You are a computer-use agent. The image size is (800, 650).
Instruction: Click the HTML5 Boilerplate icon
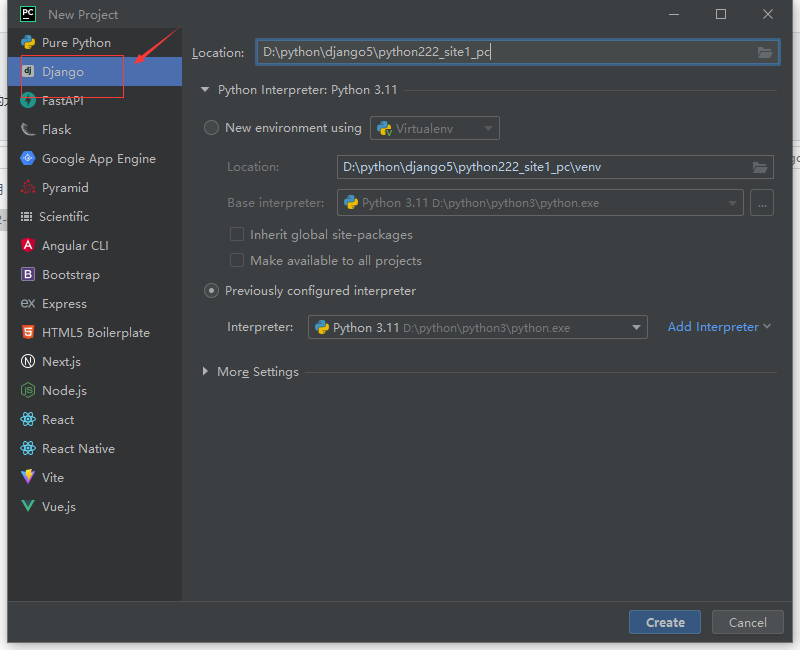pyautogui.click(x=28, y=332)
